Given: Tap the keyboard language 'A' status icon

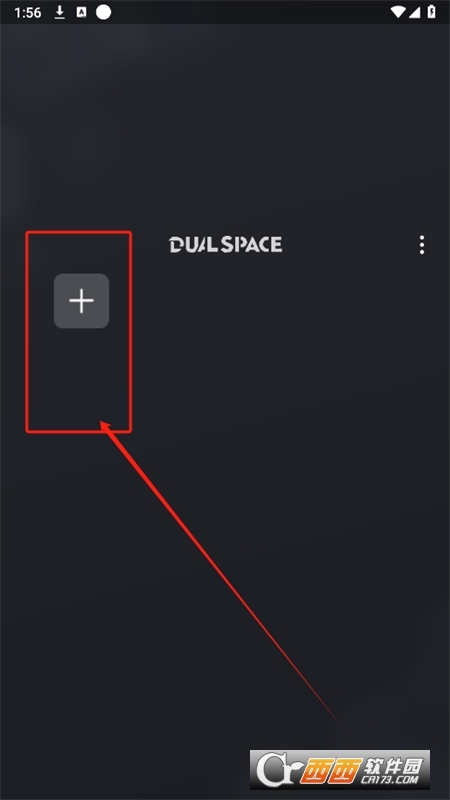Looking at the screenshot, I should click(81, 12).
